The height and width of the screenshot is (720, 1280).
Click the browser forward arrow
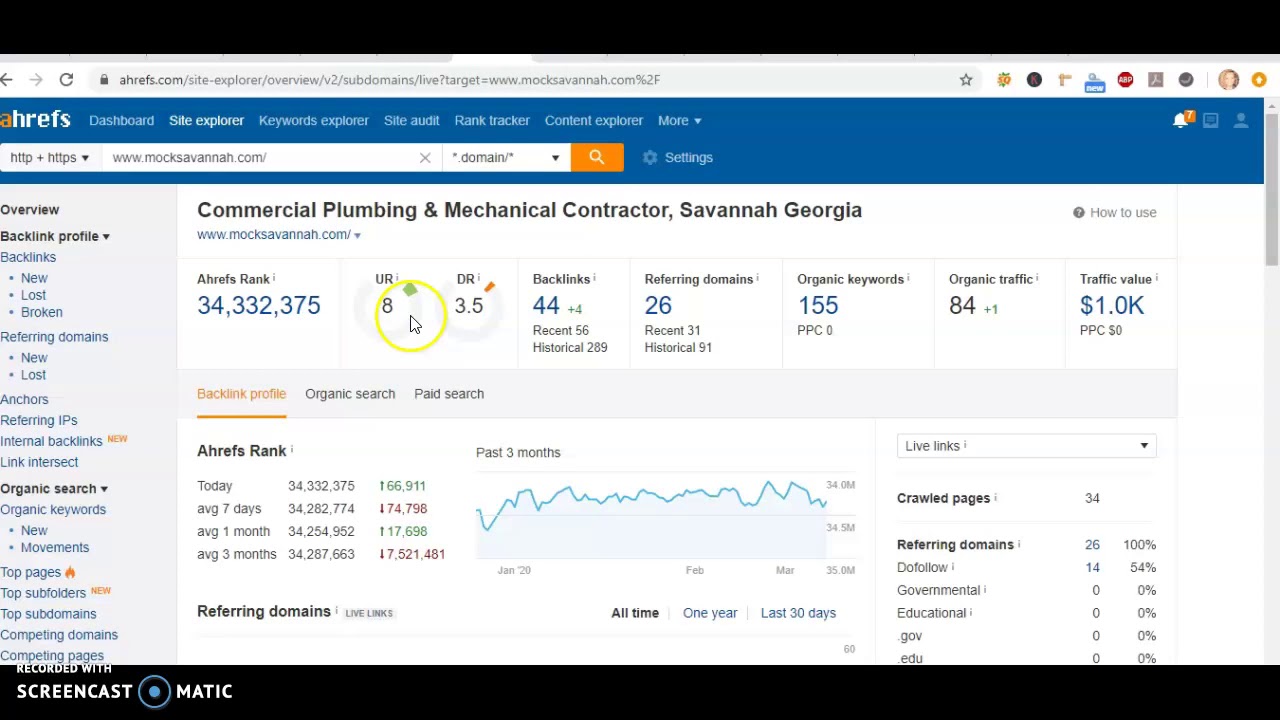(36, 80)
